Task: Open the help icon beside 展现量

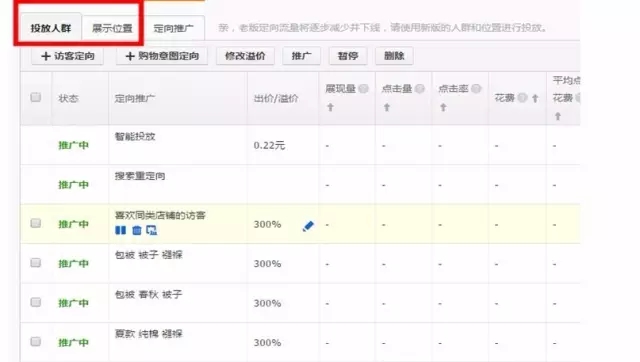Action: tap(363, 89)
